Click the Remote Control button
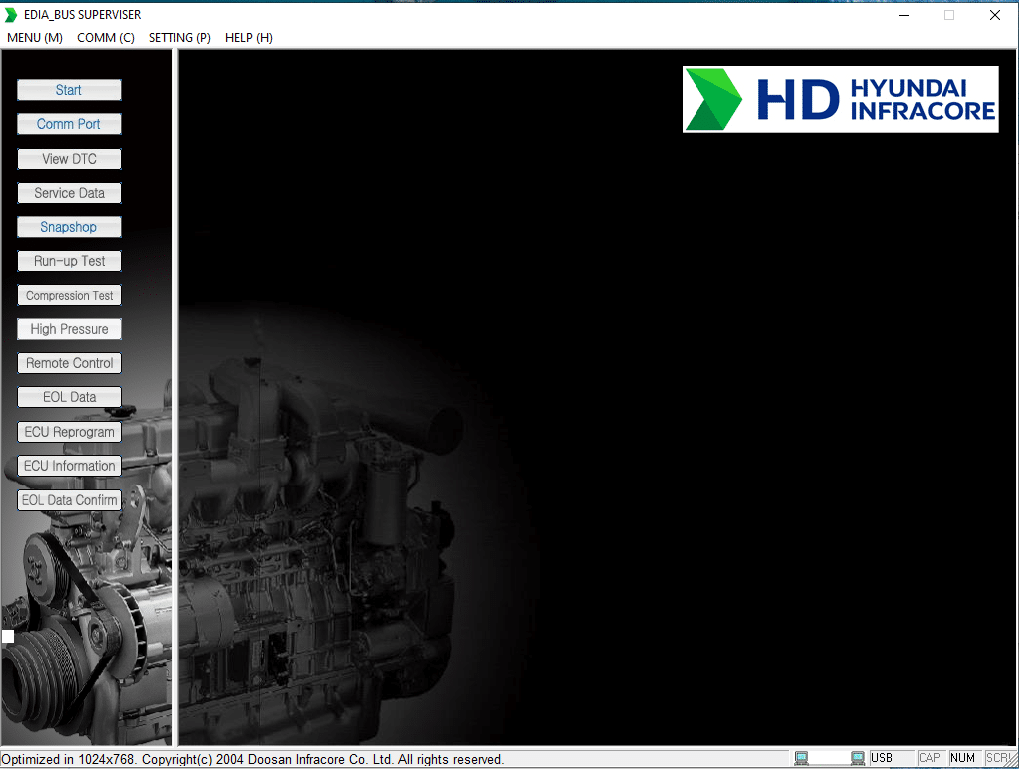1019x769 pixels. pyautogui.click(x=69, y=363)
